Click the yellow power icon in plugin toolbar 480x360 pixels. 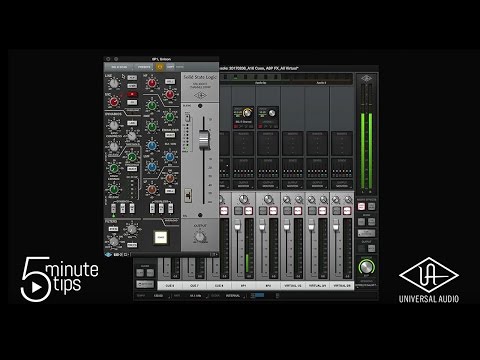pos(160,67)
